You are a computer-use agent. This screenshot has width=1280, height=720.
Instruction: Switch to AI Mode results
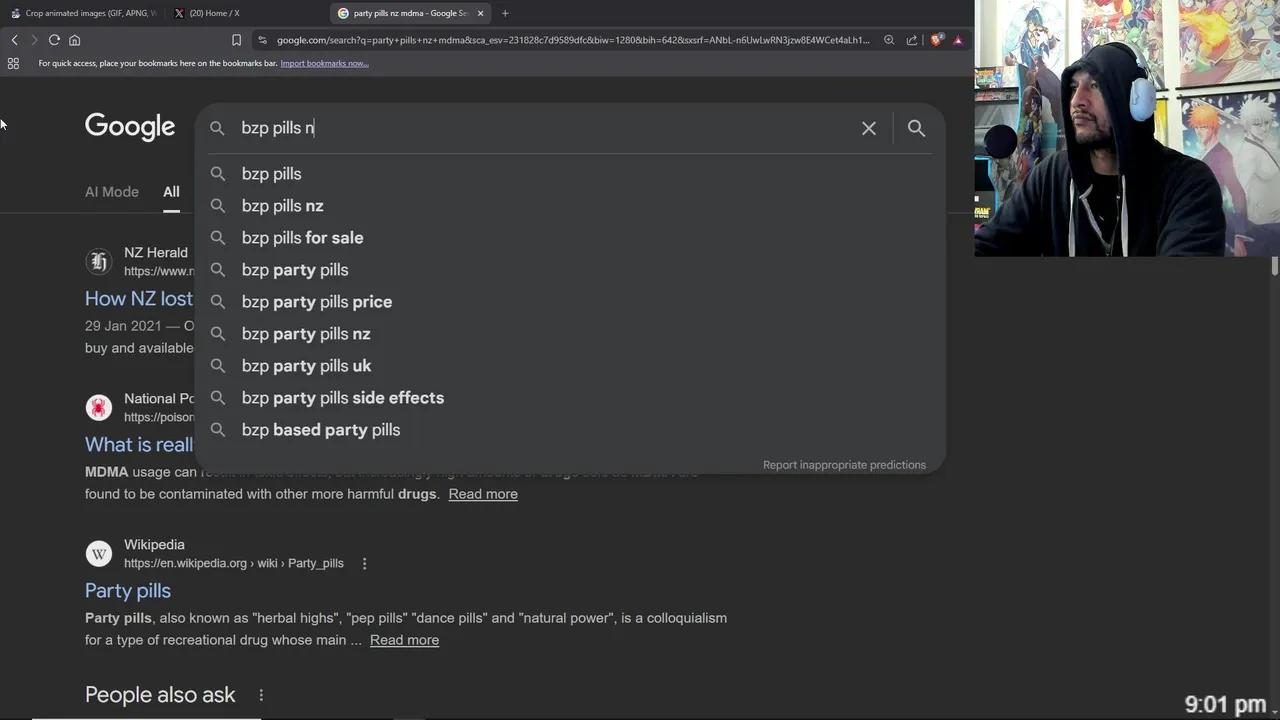point(112,192)
